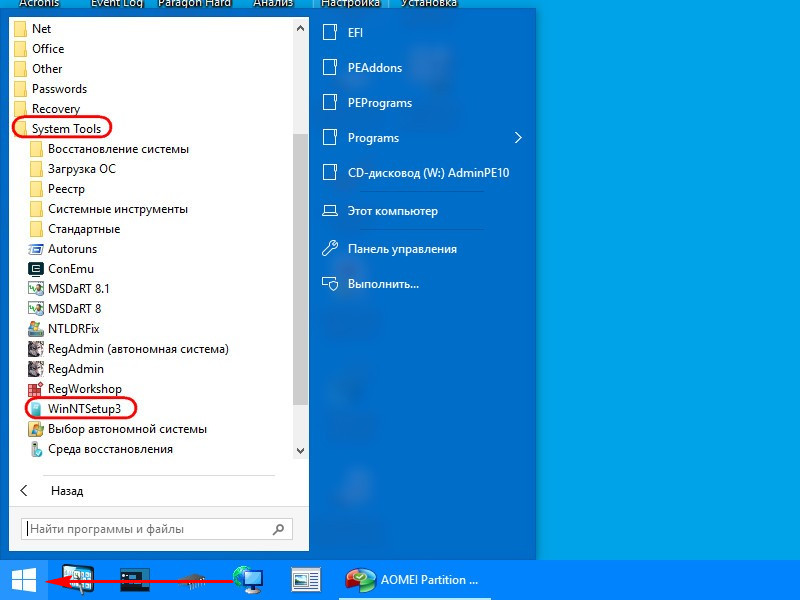The width and height of the screenshot is (800, 600).
Task: Run NTLDRFix utility
Action: click(x=63, y=329)
